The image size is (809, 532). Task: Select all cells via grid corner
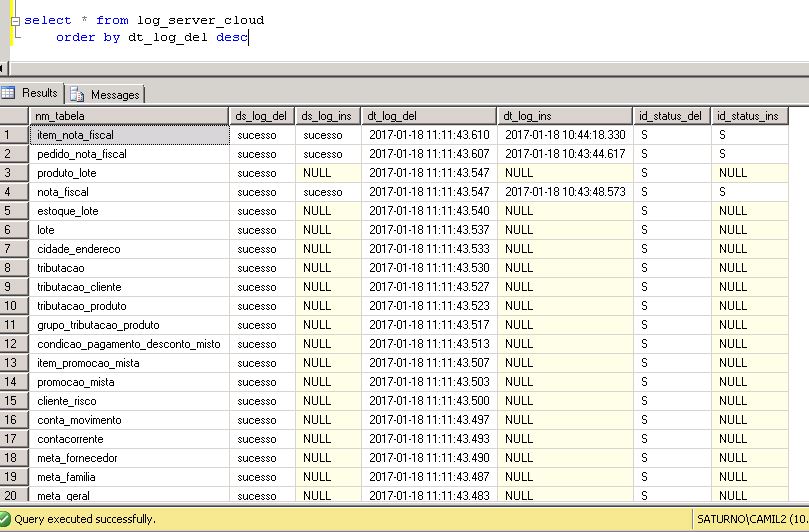[x=14, y=116]
